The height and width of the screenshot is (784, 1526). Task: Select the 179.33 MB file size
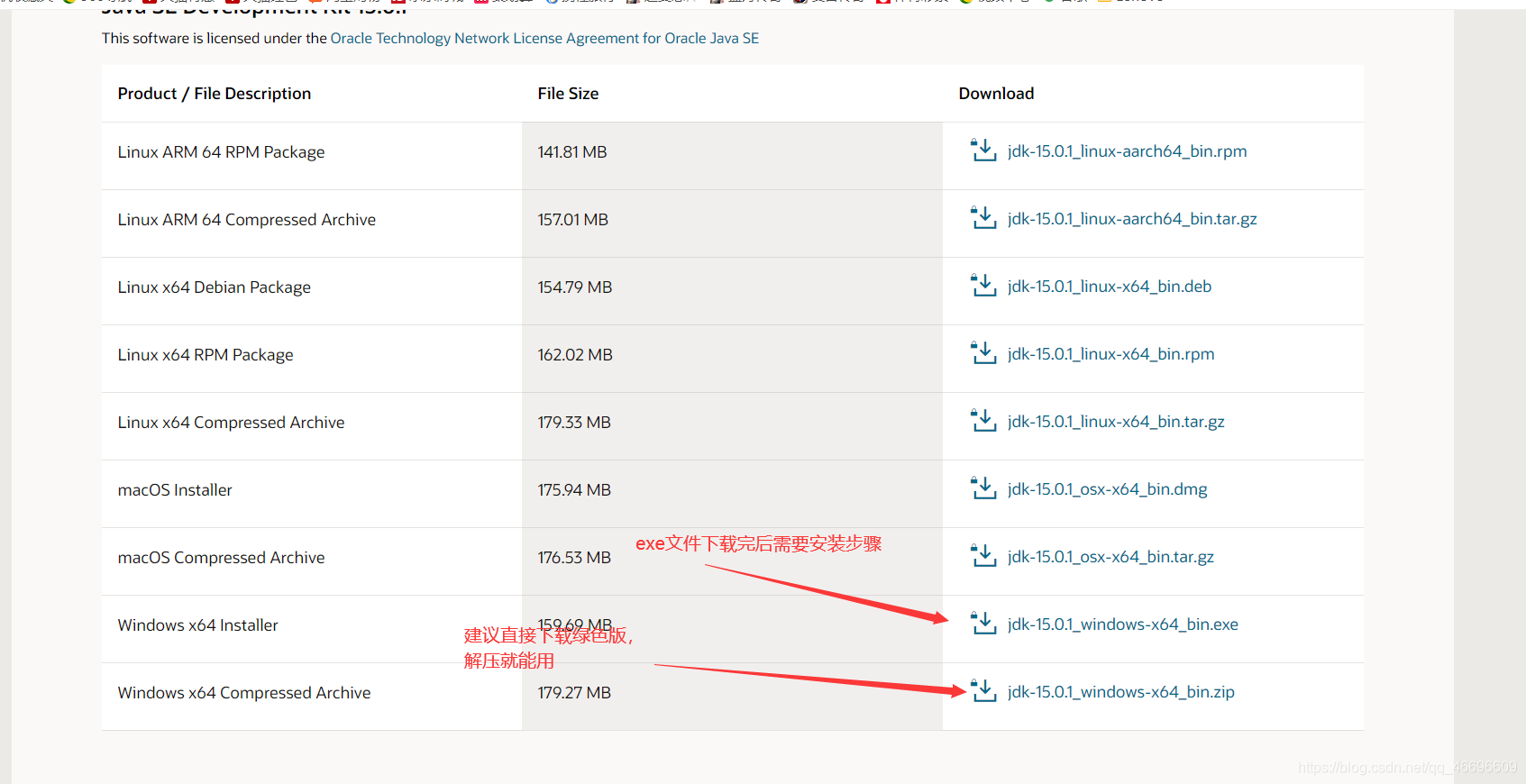click(x=574, y=423)
